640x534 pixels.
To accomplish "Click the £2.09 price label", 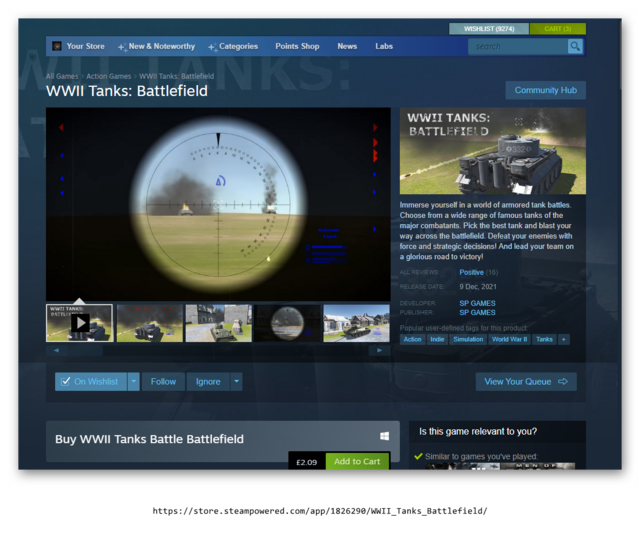I will (307, 462).
